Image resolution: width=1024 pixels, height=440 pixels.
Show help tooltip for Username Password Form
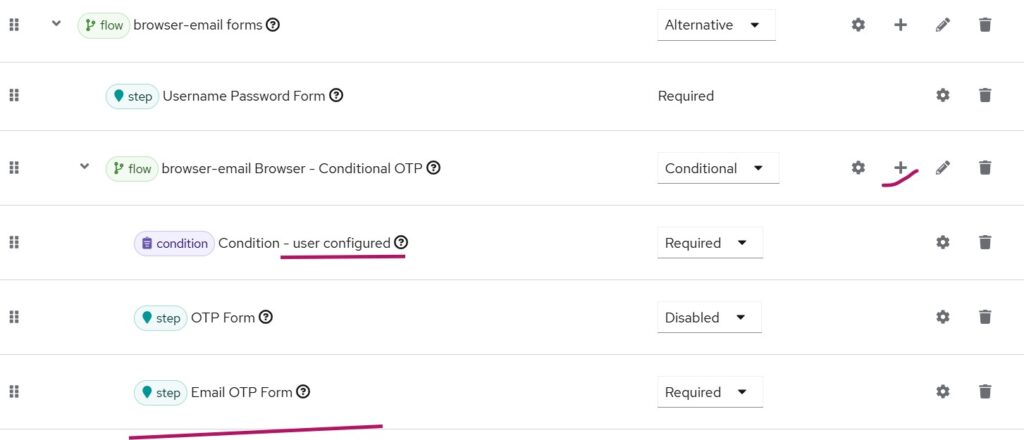(336, 96)
